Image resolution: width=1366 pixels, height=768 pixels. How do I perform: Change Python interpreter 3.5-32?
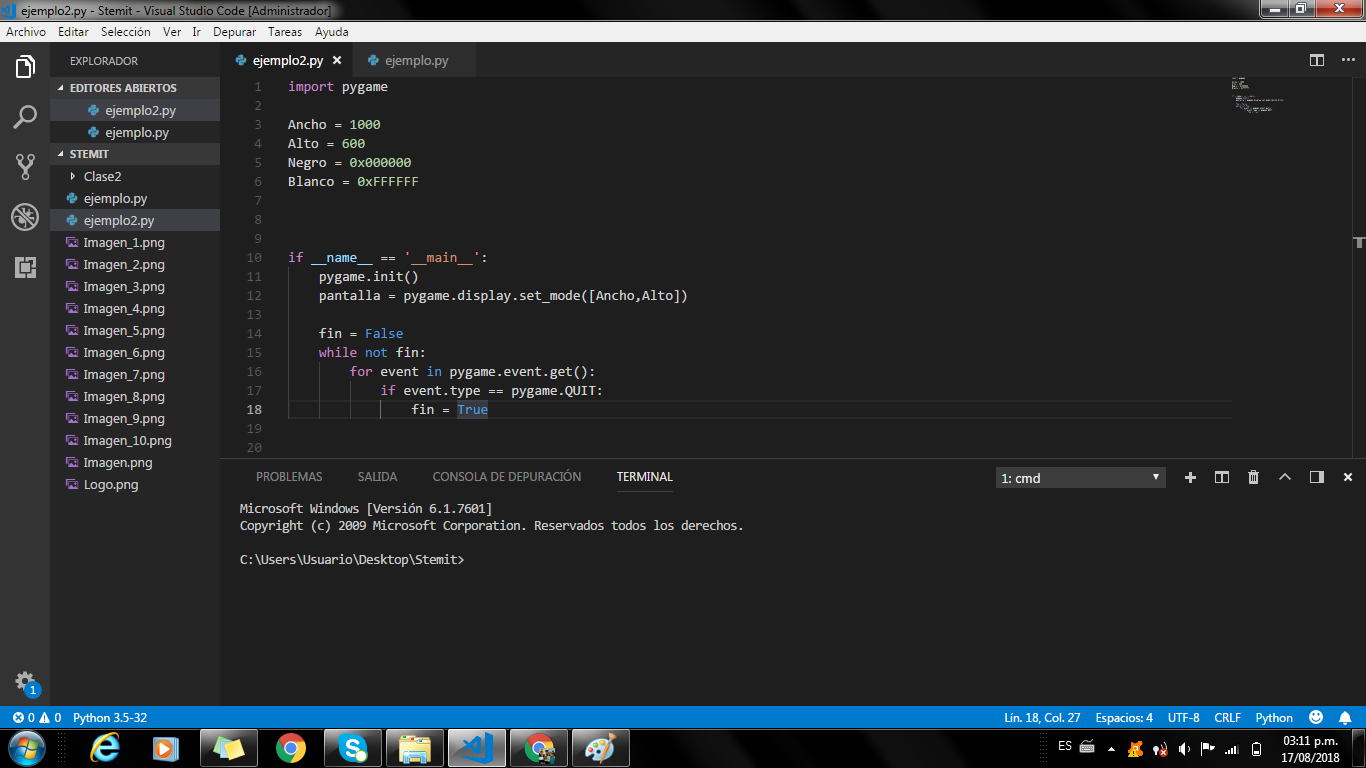coord(110,718)
